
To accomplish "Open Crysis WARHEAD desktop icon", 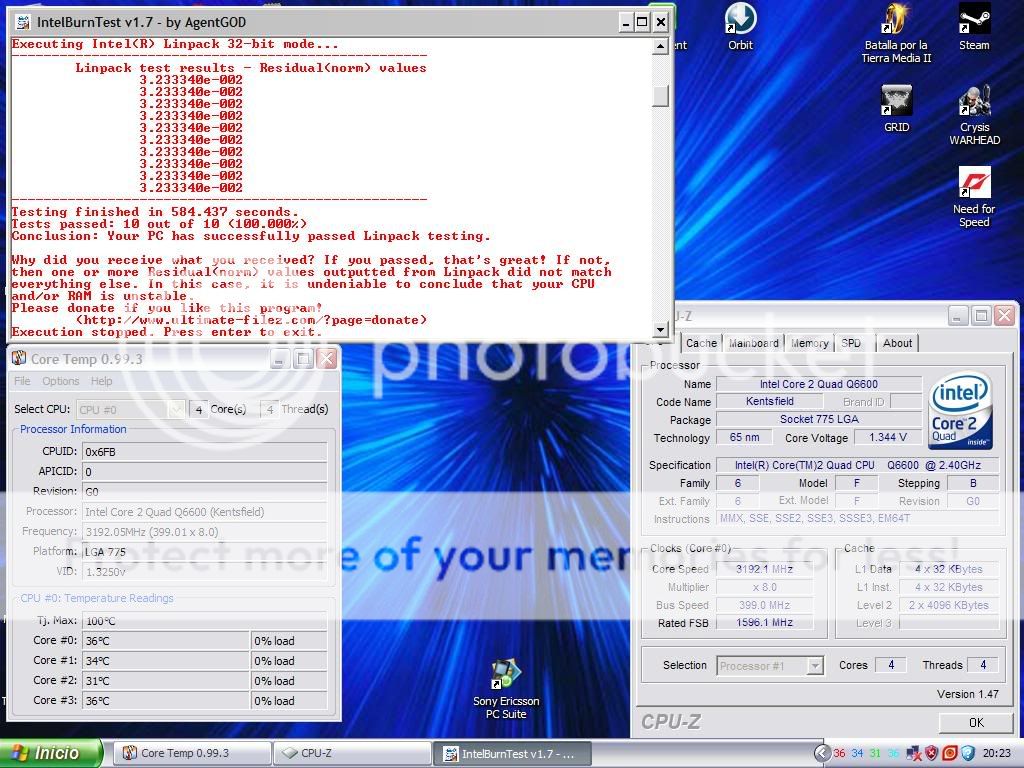I will click(x=974, y=115).
